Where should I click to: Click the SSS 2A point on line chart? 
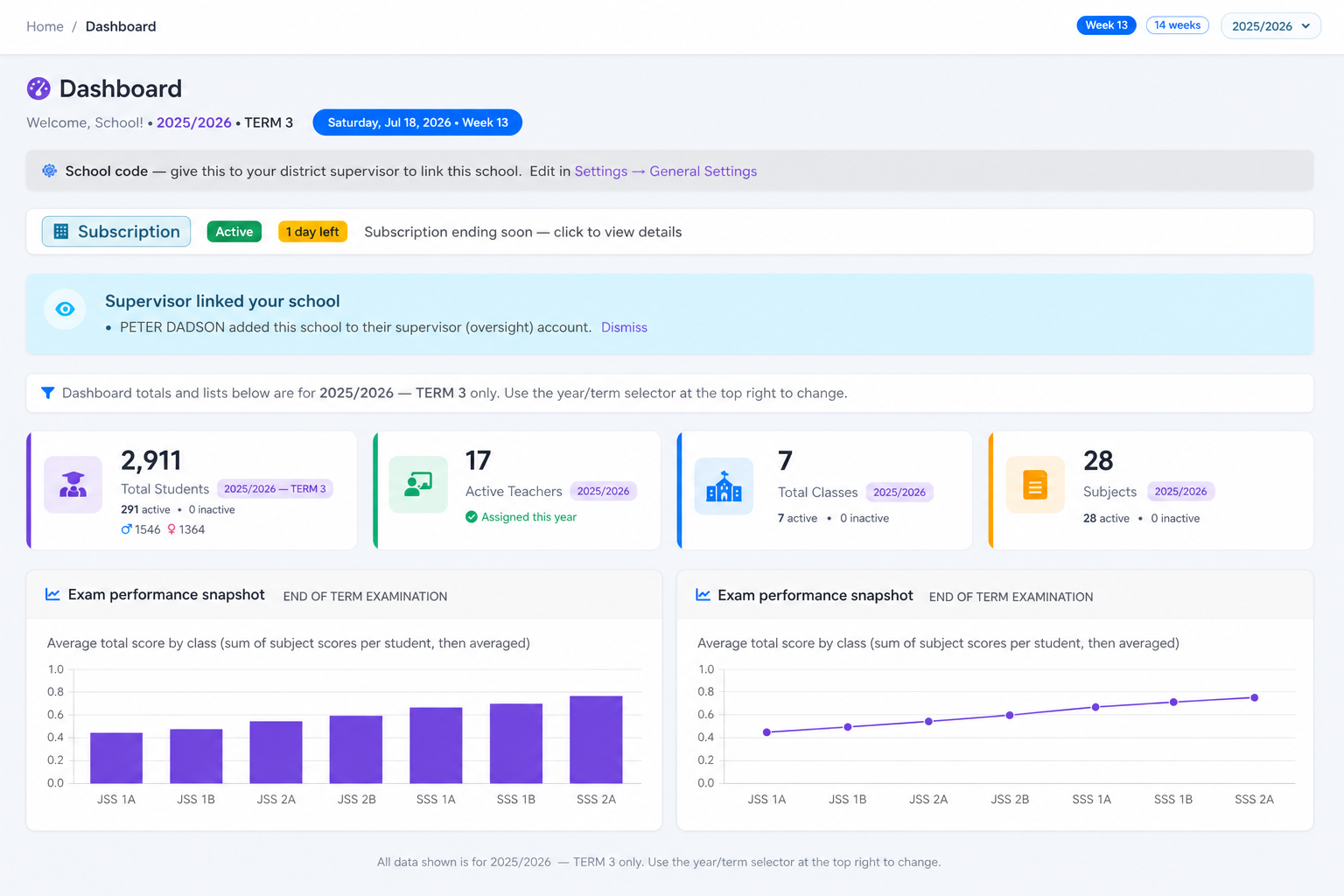1255,697
